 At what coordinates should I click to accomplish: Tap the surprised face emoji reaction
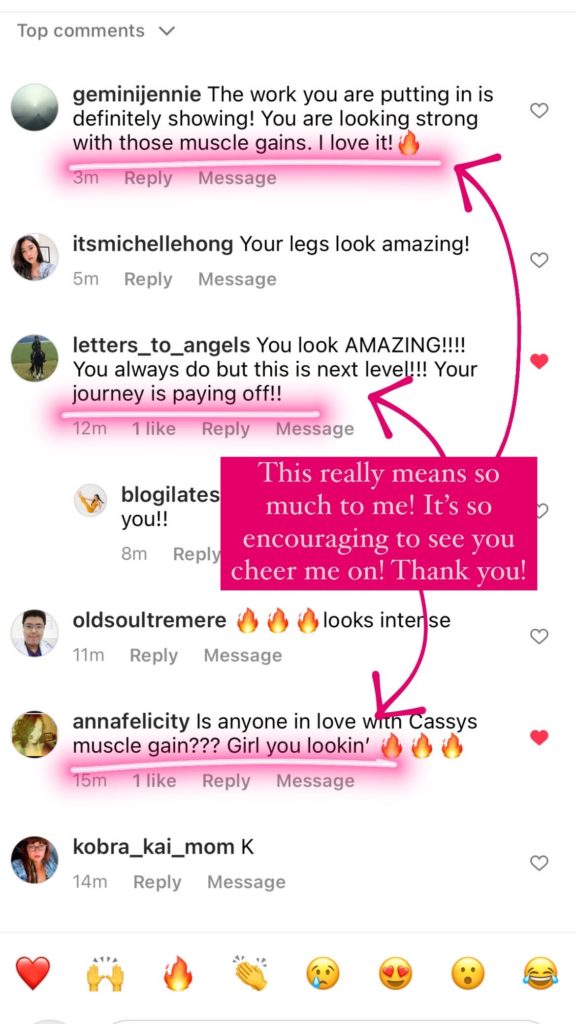click(x=468, y=974)
